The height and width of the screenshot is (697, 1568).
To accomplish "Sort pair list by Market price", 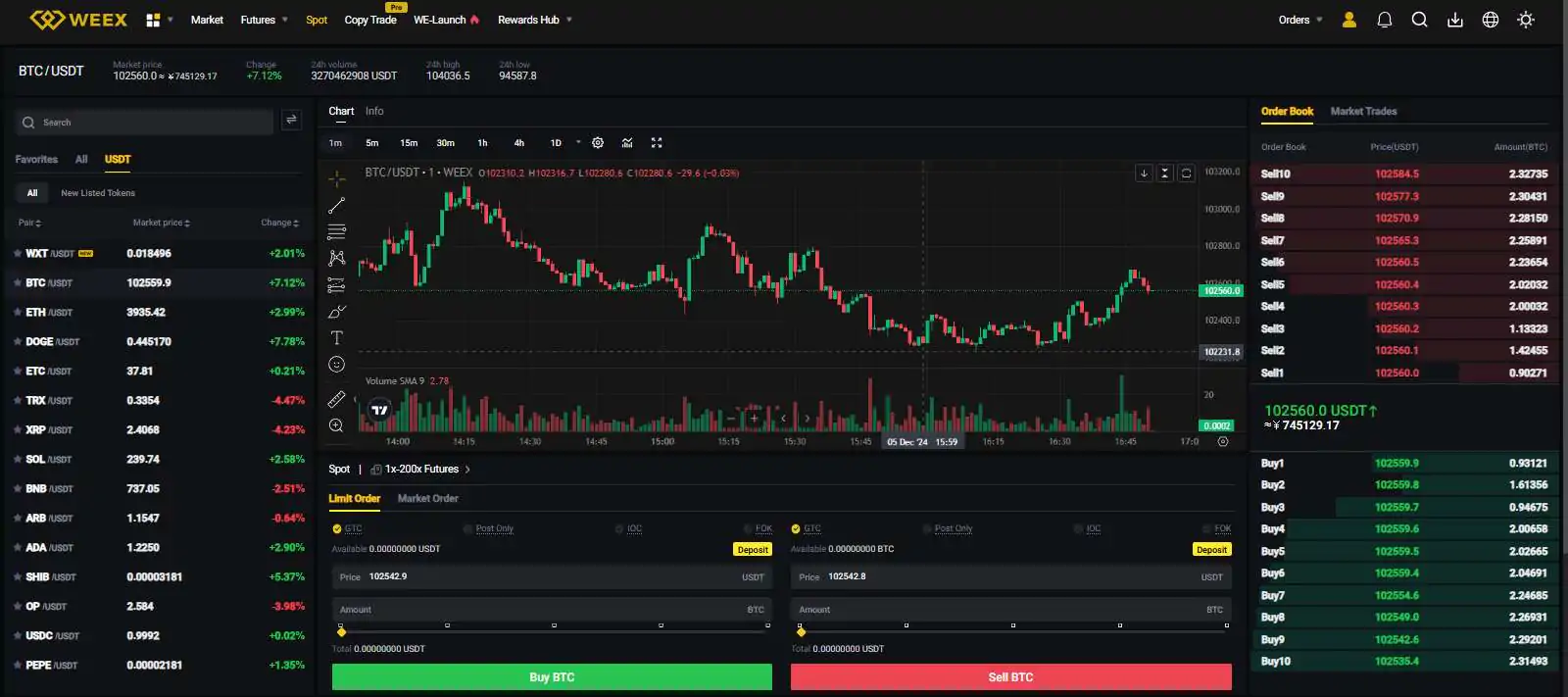I will pos(162,223).
